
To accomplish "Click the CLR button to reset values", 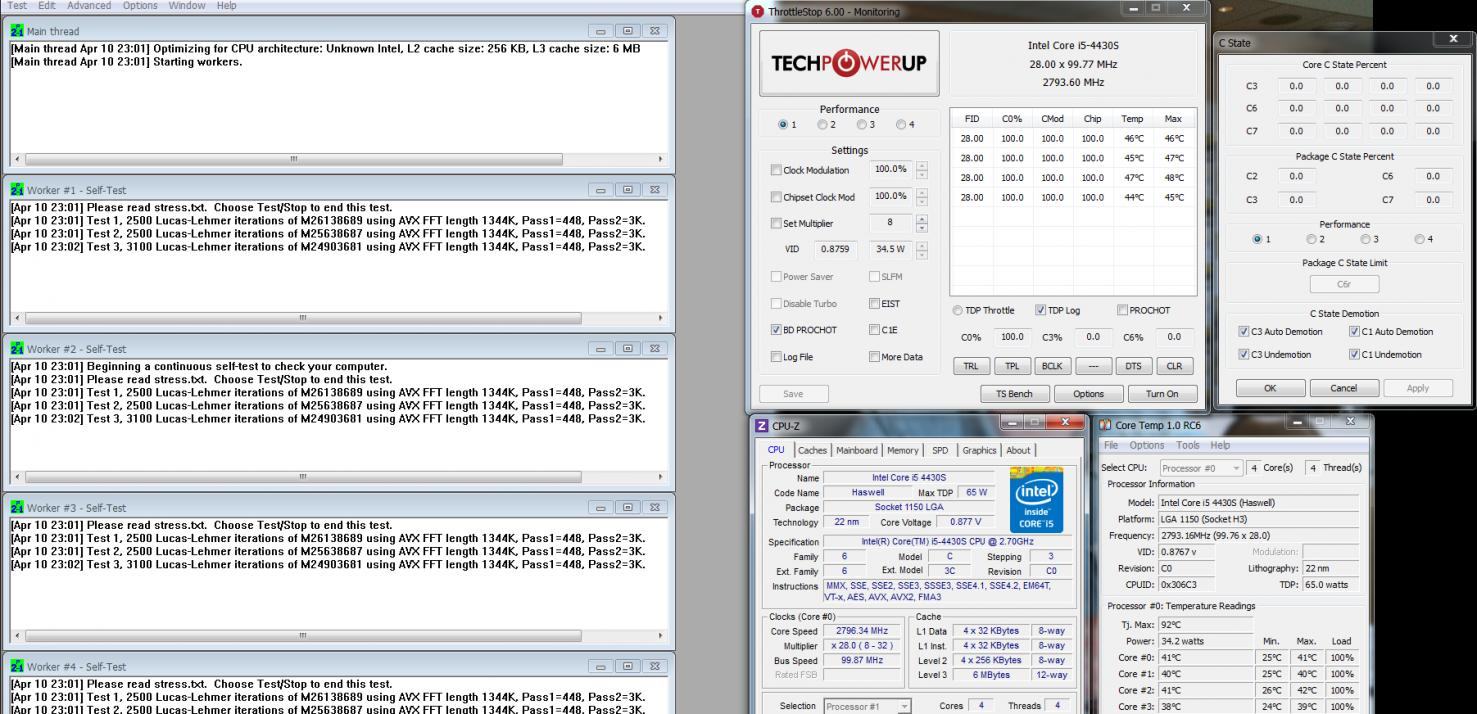I will (1174, 366).
